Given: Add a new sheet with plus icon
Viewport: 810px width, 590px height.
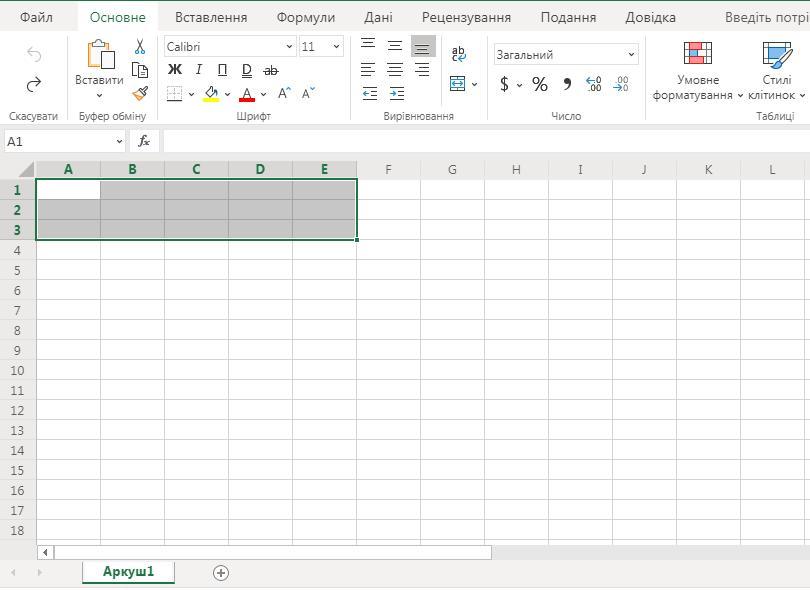Looking at the screenshot, I should 221,572.
